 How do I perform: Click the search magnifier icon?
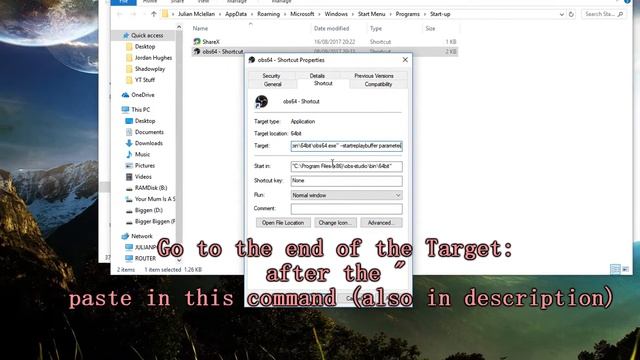[620, 14]
